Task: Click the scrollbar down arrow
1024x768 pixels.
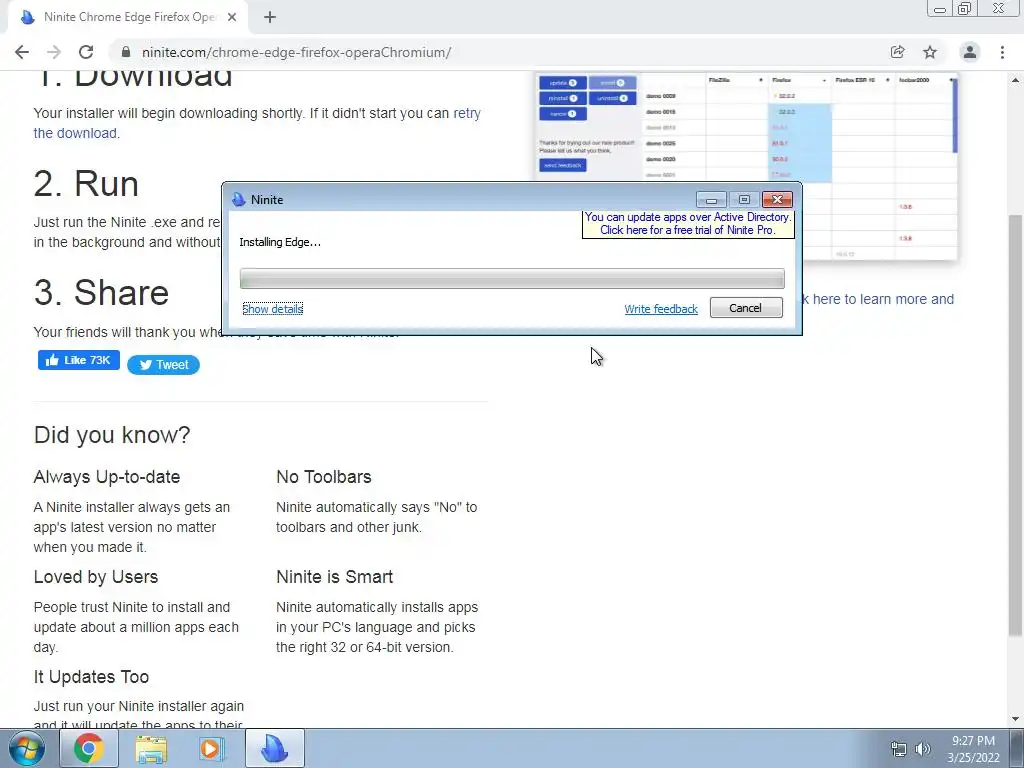Action: click(1015, 719)
